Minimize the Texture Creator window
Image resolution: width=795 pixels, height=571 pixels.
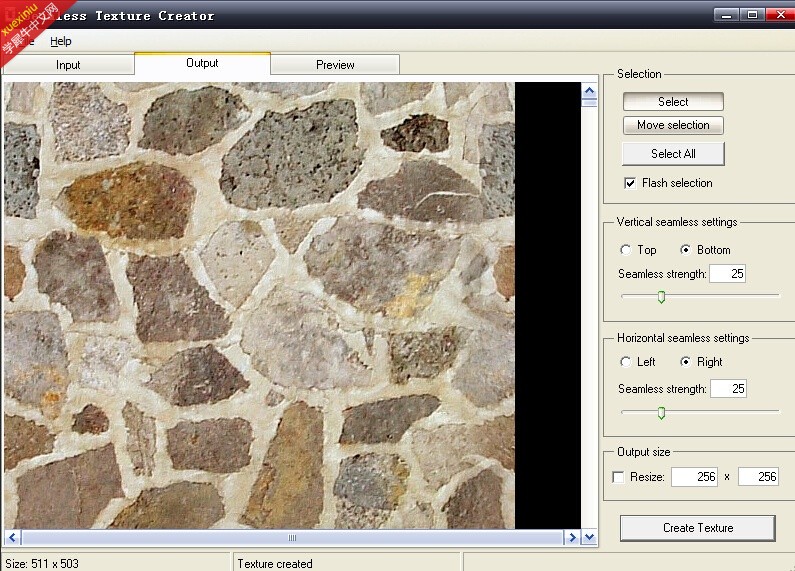726,15
